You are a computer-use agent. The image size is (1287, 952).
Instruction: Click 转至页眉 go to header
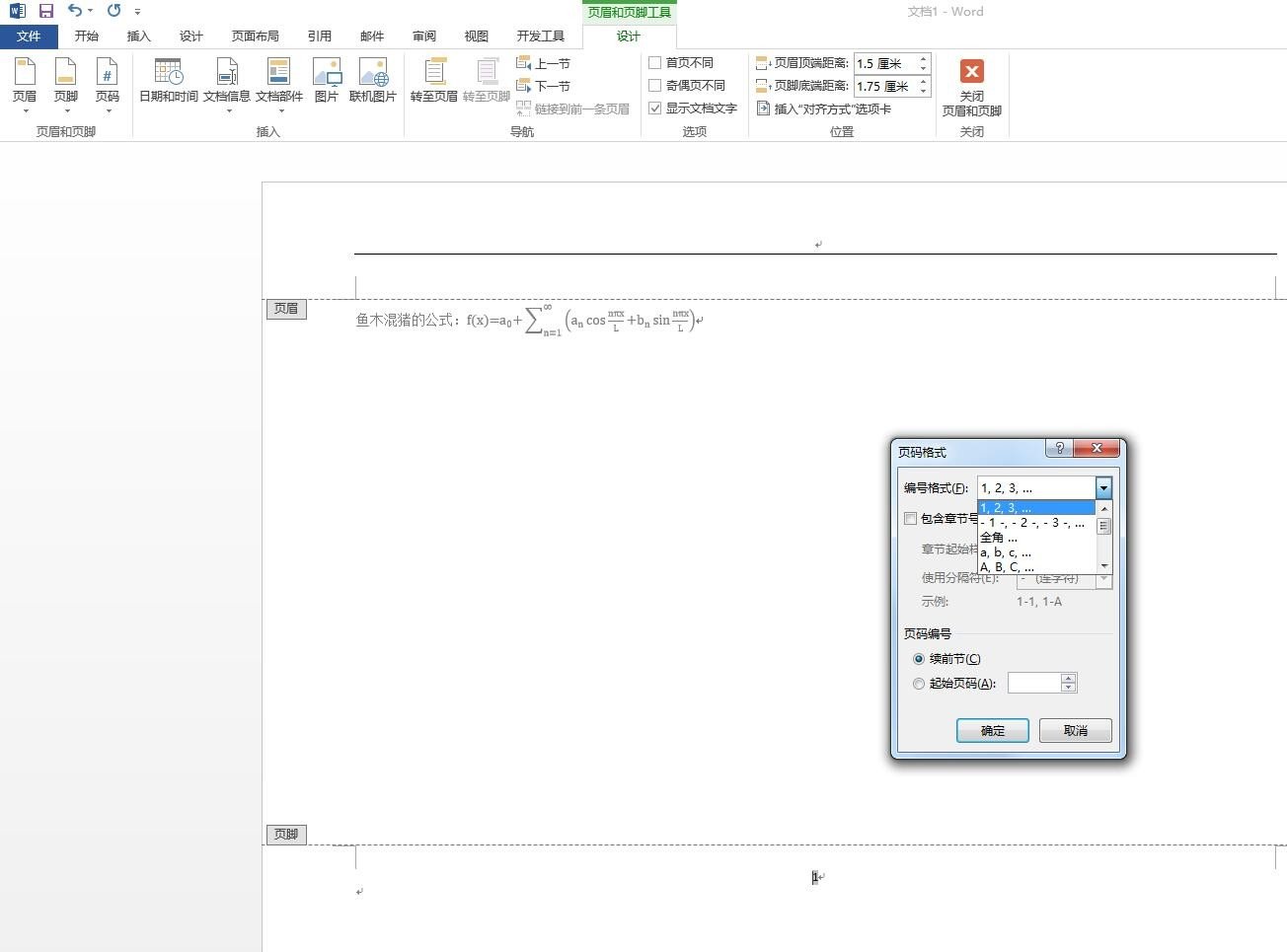433,79
